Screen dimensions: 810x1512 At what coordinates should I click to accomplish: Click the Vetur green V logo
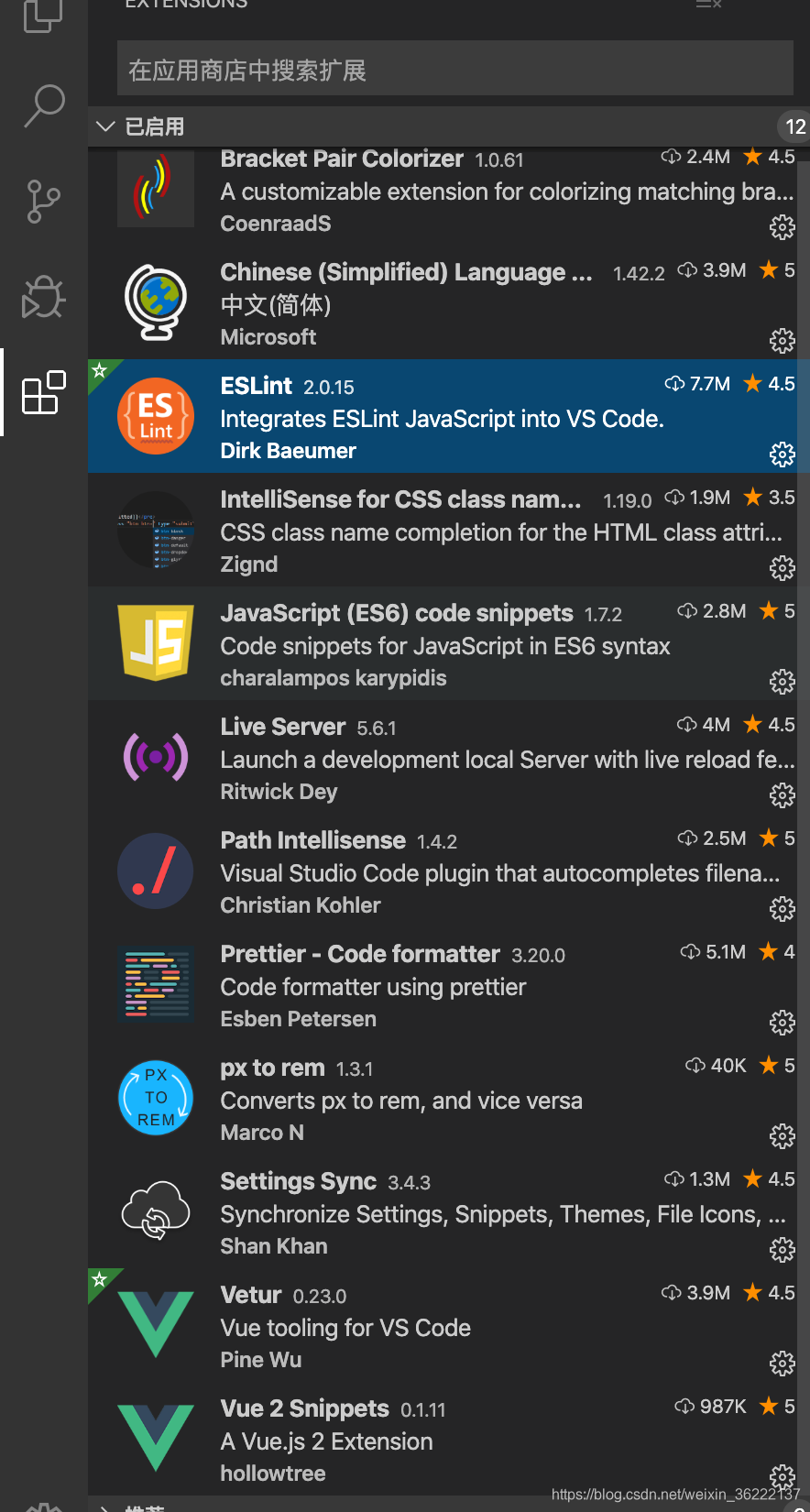(156, 1325)
